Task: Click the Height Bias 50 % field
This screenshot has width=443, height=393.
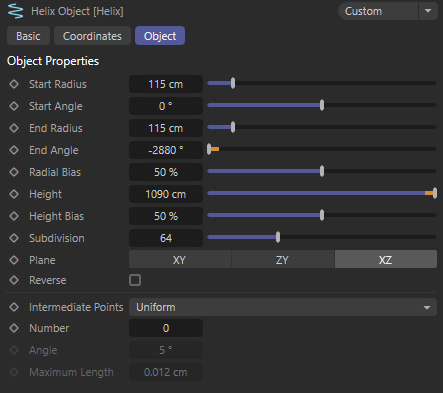Action: [166, 216]
